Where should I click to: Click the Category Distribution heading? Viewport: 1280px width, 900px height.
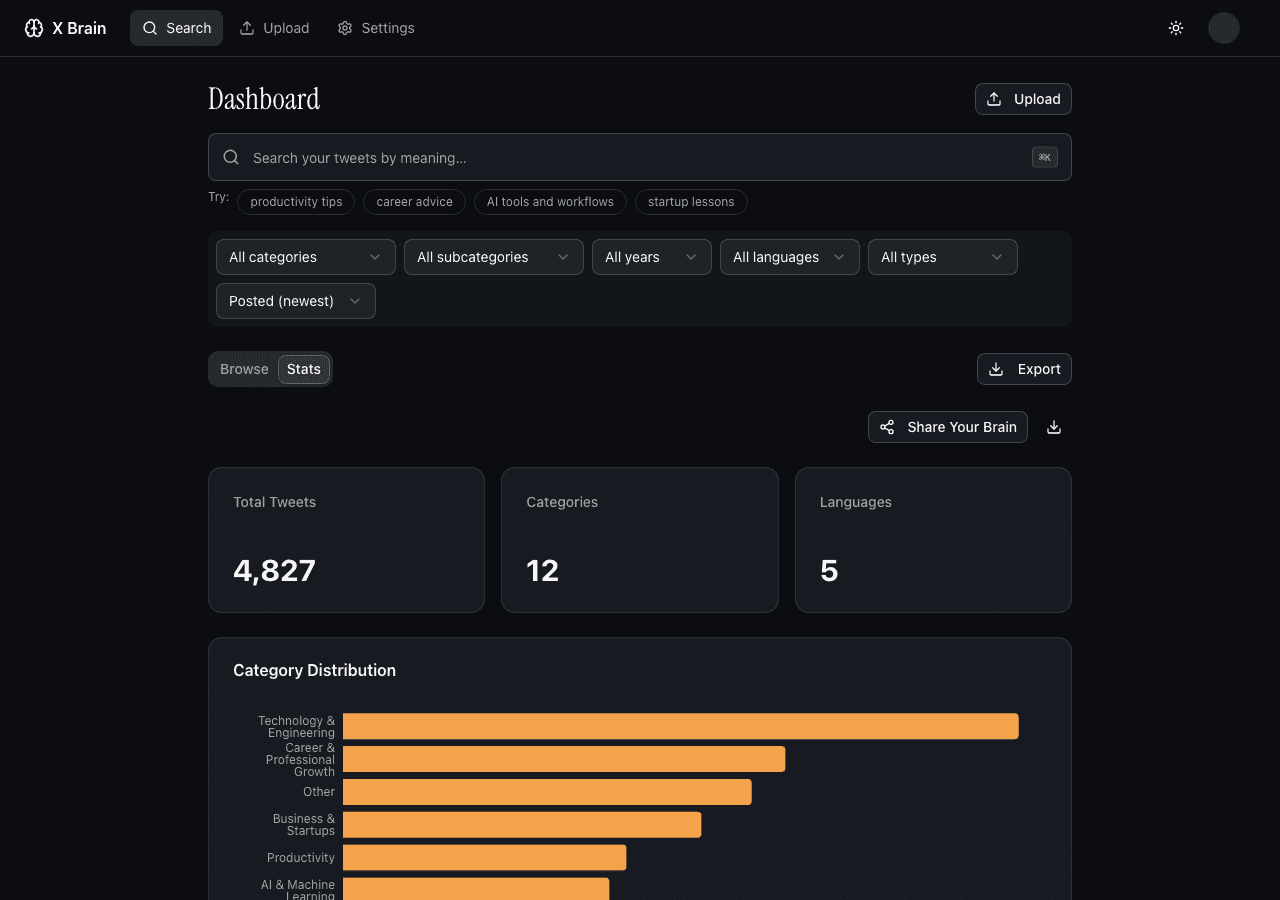pos(314,670)
